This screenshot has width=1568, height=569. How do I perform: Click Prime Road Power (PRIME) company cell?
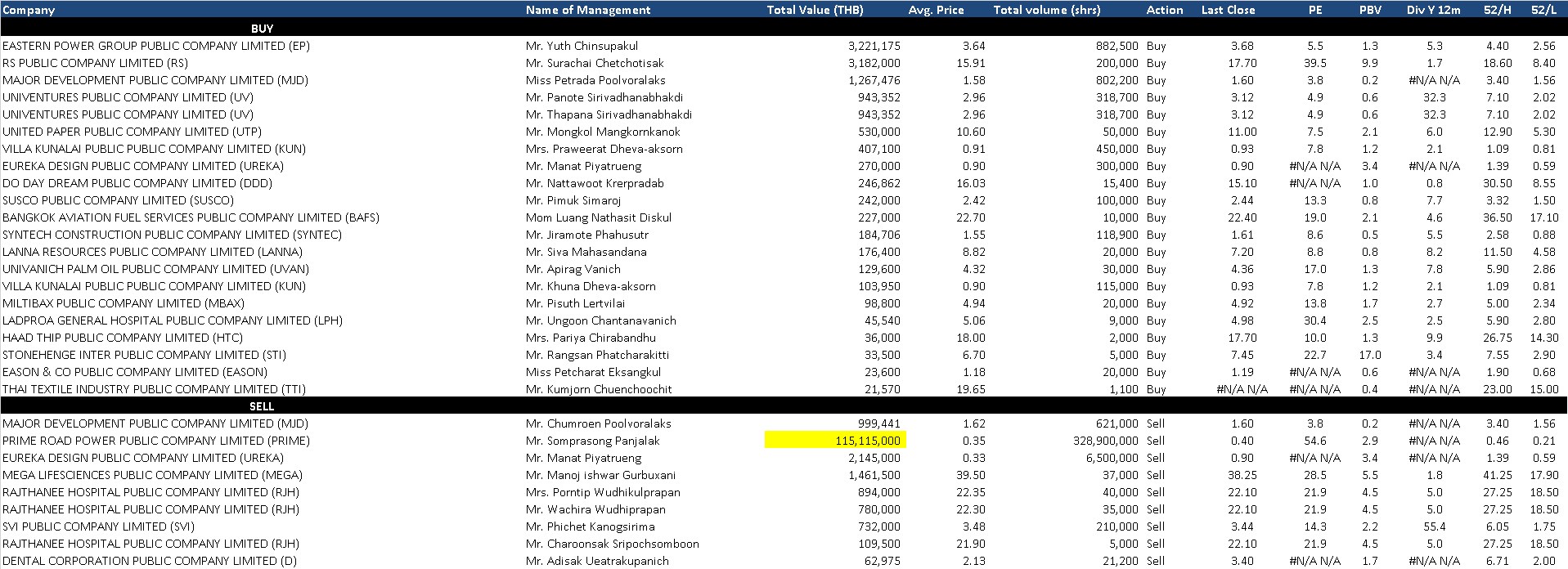pos(156,441)
